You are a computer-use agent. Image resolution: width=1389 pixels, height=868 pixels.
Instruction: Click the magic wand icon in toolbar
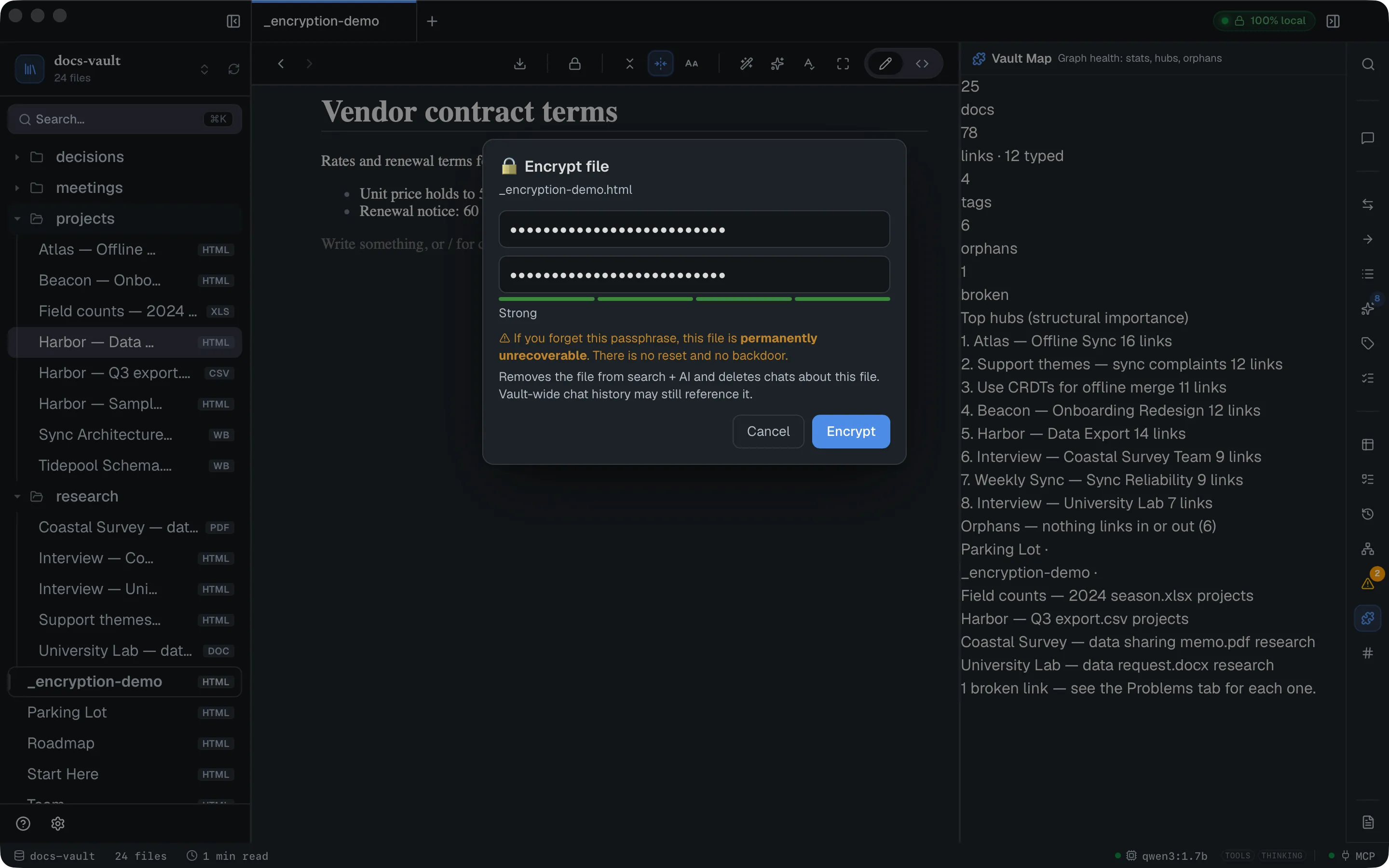coord(746,64)
